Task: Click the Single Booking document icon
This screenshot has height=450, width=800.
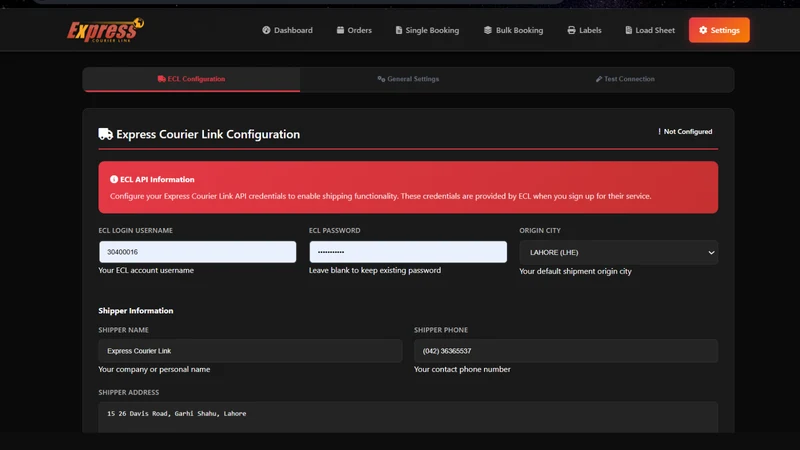Action: (399, 30)
